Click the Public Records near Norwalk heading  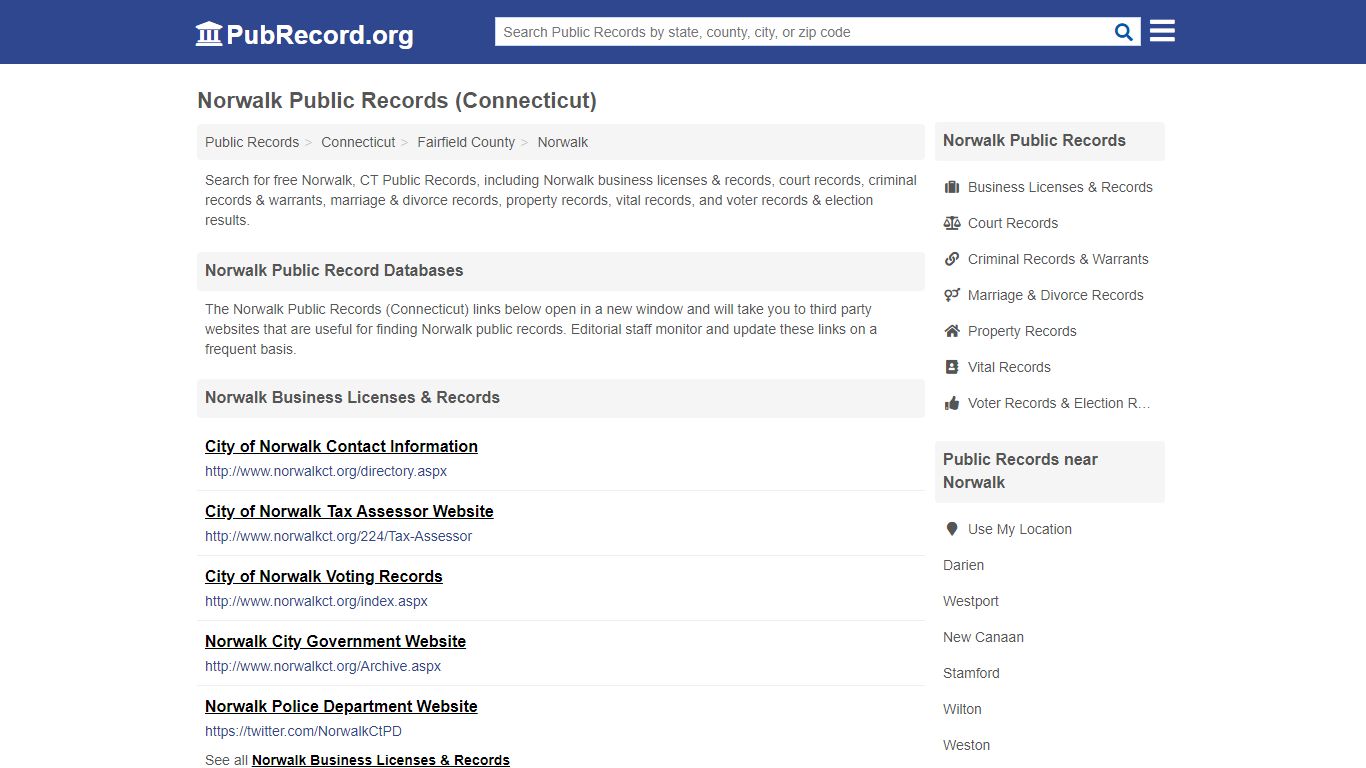coord(1020,471)
